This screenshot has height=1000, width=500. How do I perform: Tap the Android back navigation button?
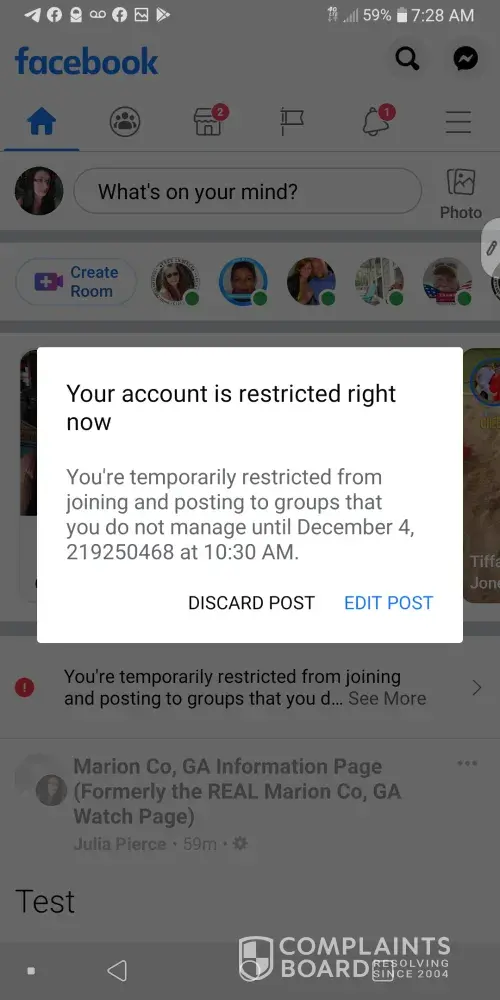click(x=117, y=971)
